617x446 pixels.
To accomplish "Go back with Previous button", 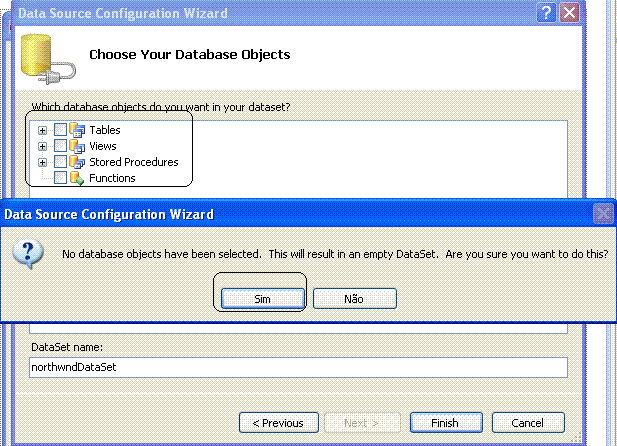I will point(279,423).
